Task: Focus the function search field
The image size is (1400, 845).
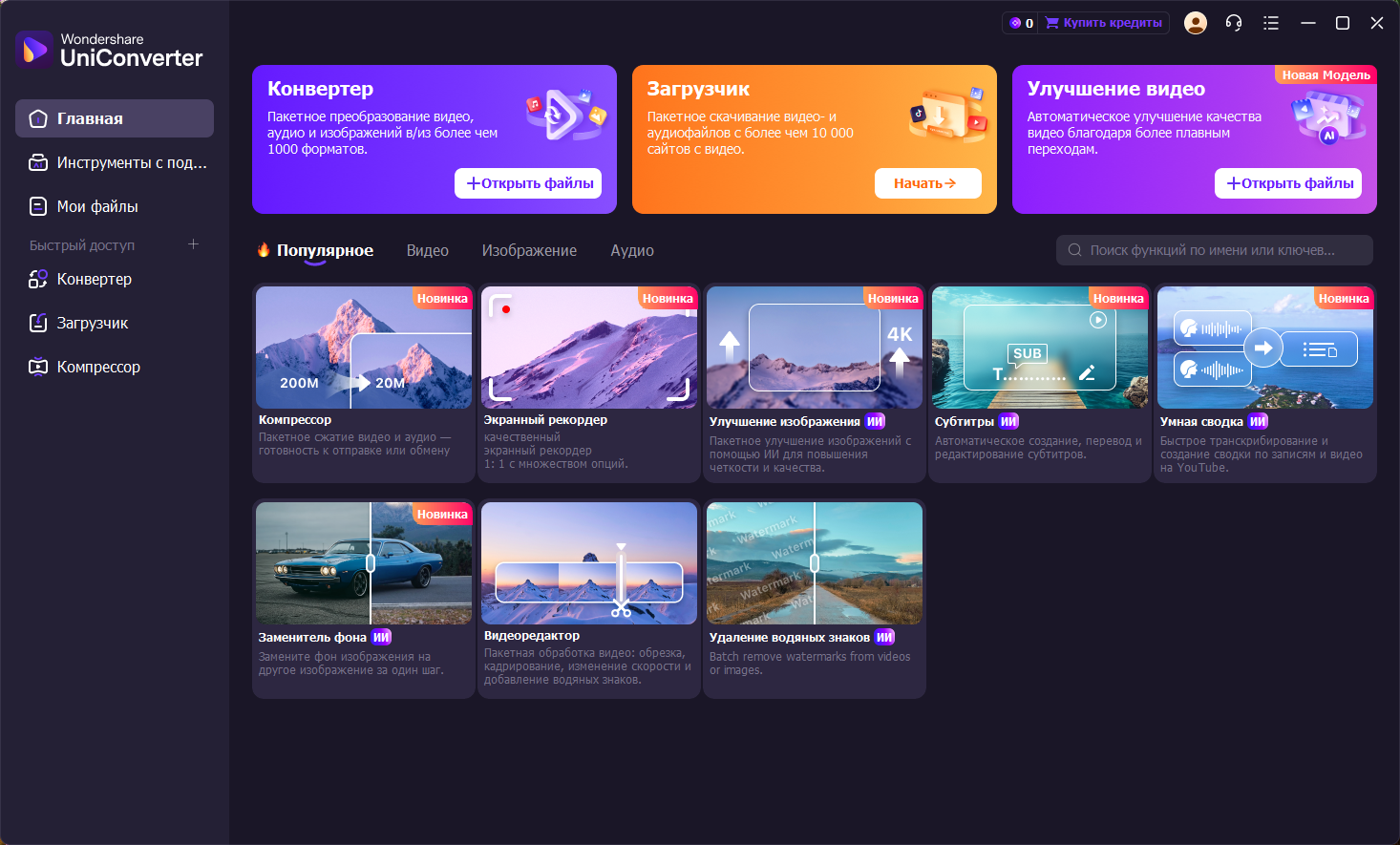Action: pyautogui.click(x=1213, y=250)
